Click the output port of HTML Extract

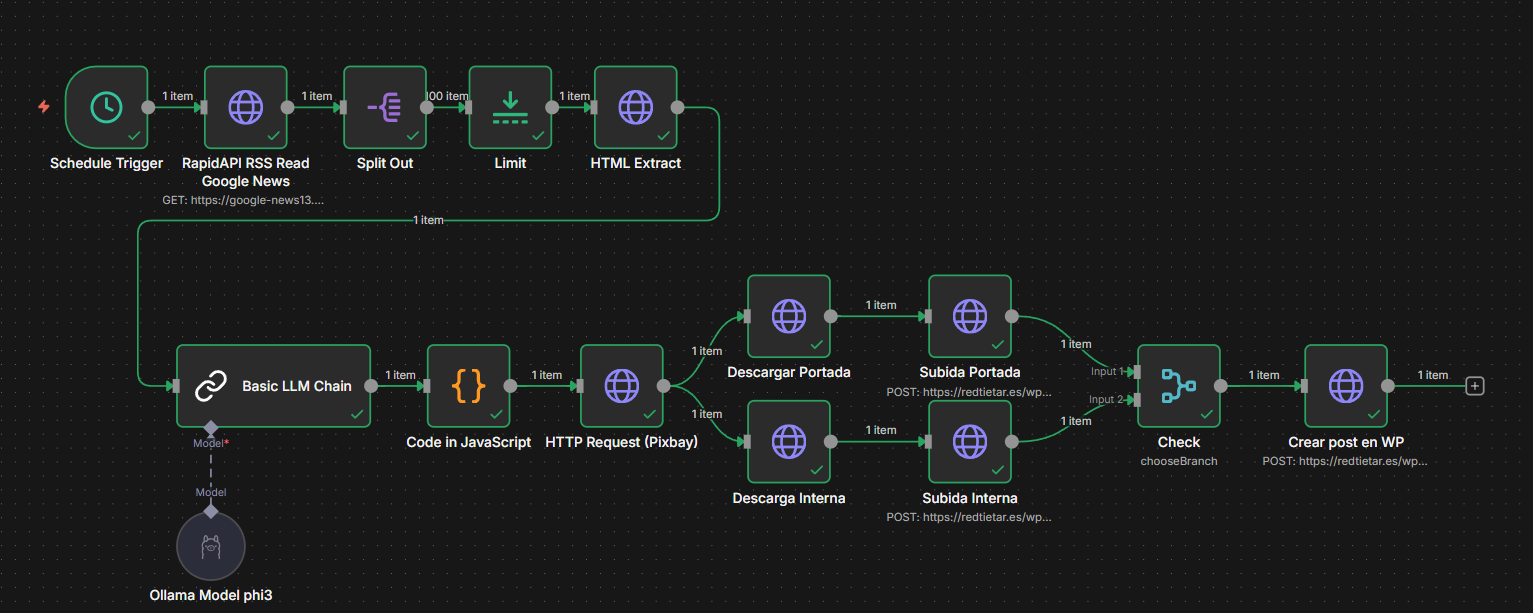click(x=677, y=107)
